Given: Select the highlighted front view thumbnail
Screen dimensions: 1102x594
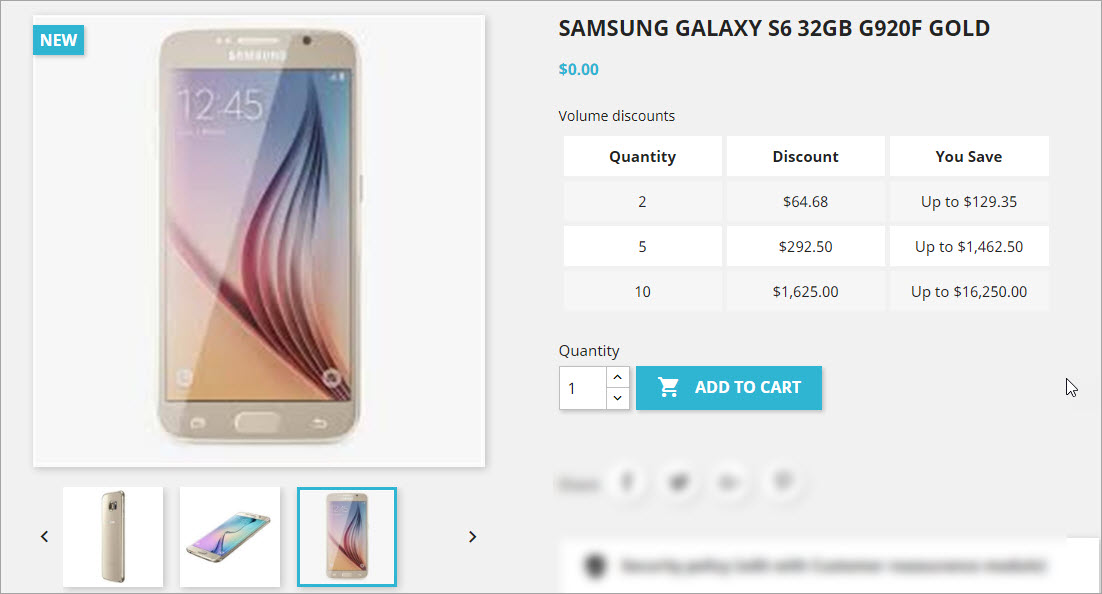Looking at the screenshot, I should click(347, 537).
